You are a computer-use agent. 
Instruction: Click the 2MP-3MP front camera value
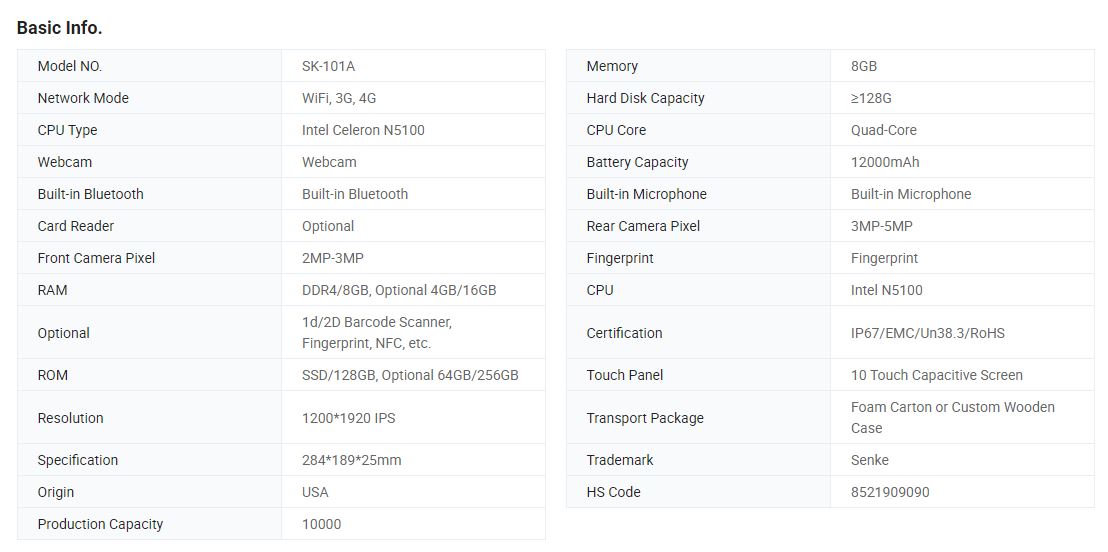(x=333, y=258)
